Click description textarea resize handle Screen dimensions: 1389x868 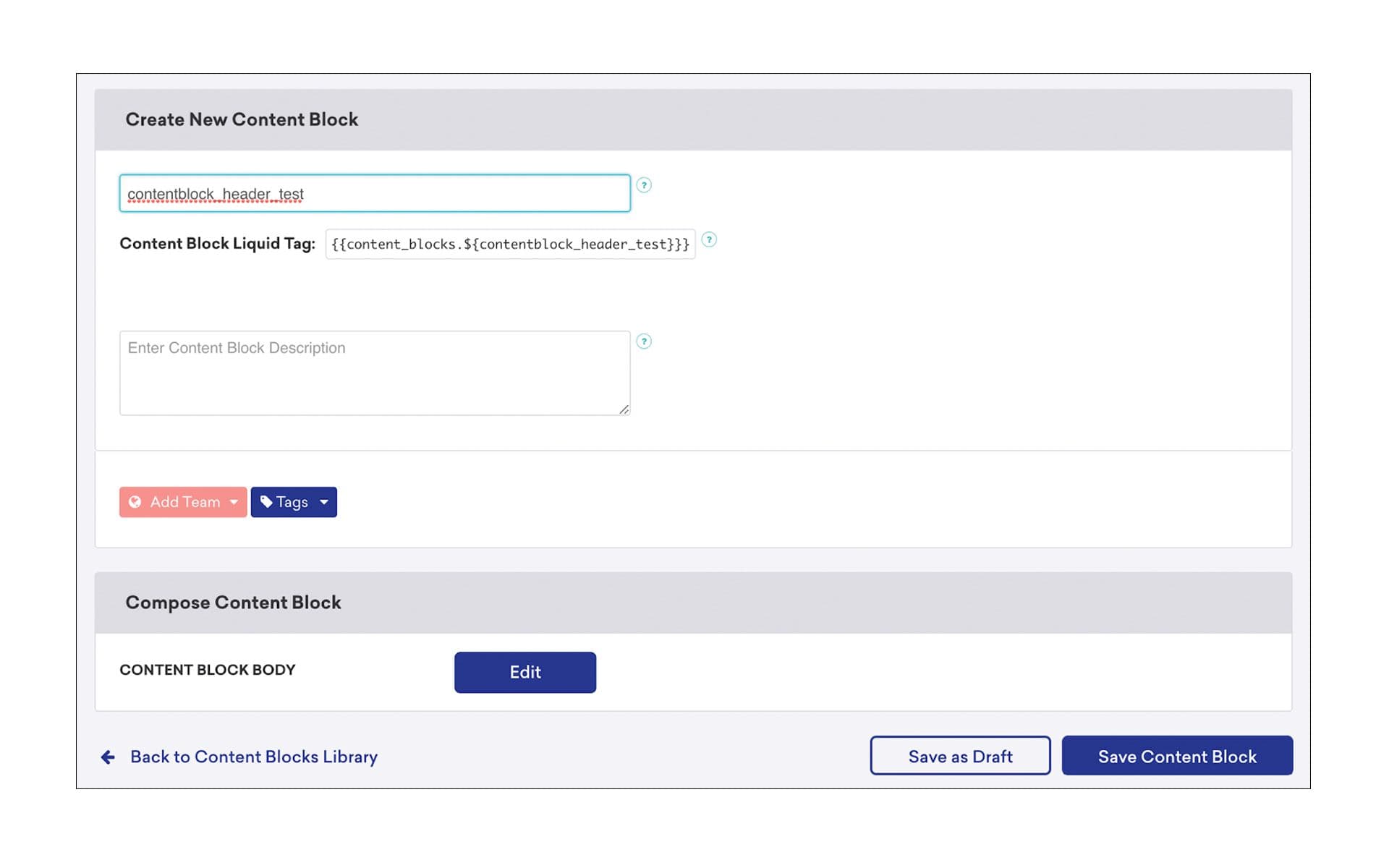click(x=624, y=409)
